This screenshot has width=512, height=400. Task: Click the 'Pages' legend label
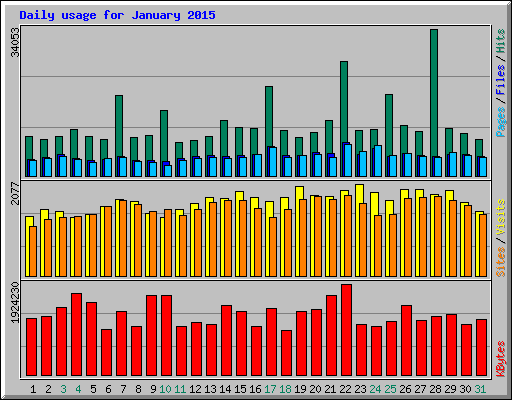click(501, 122)
